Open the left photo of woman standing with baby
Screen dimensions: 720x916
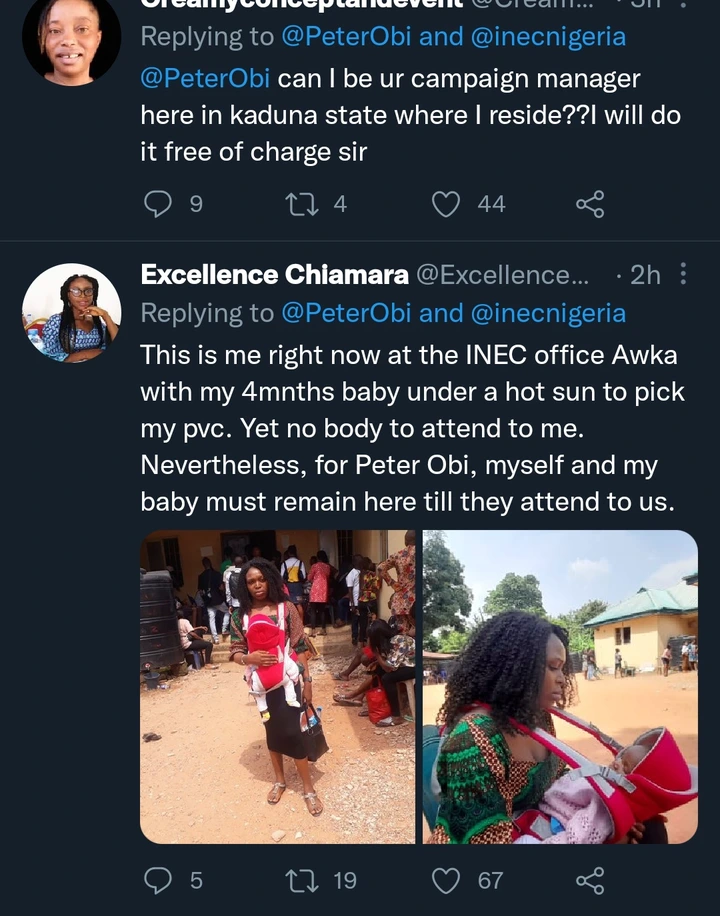coord(277,687)
